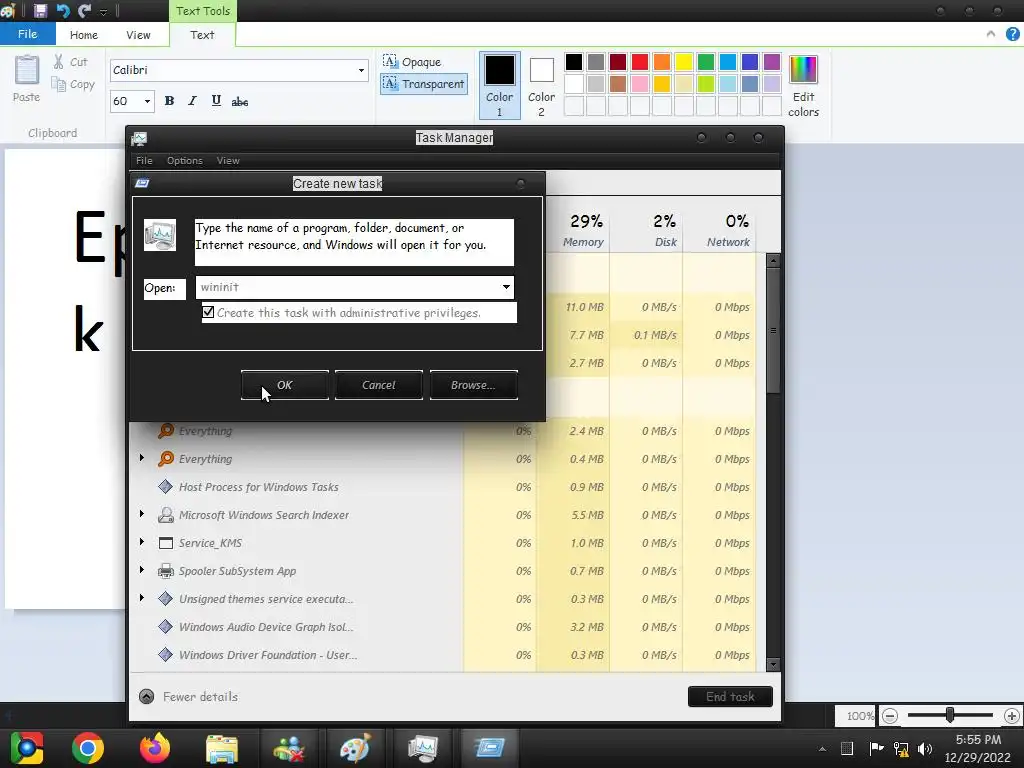Screen dimensions: 1024x768
Task: Click OK in Create new task dialog
Action: 285,385
